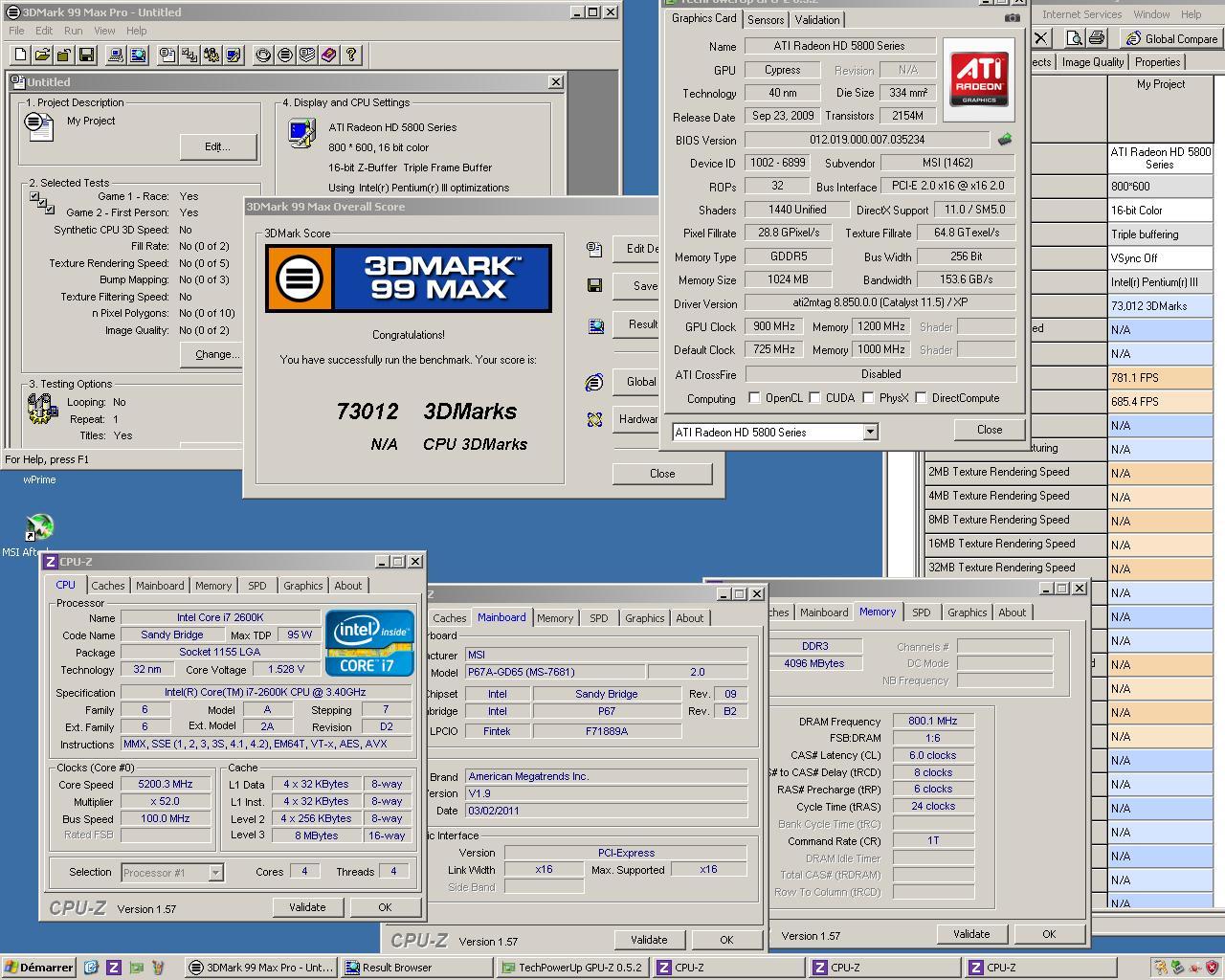Click the Result Browser magnifier icon in score dialog

click(x=595, y=325)
